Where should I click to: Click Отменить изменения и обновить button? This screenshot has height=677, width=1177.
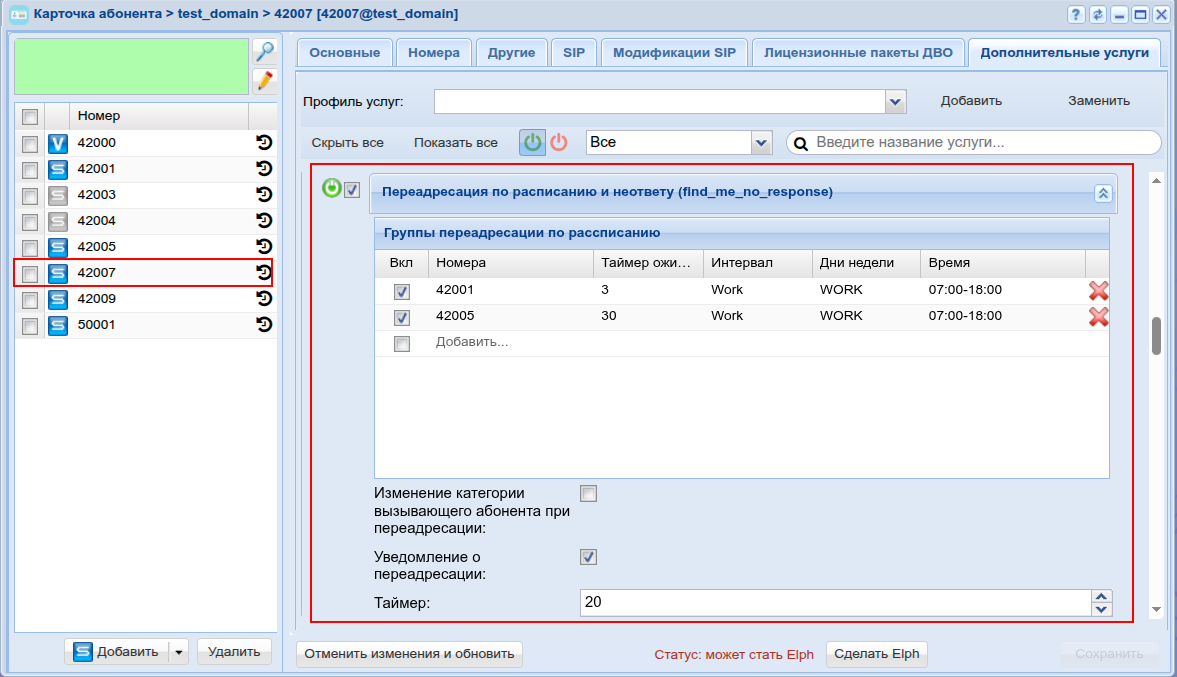pos(409,654)
